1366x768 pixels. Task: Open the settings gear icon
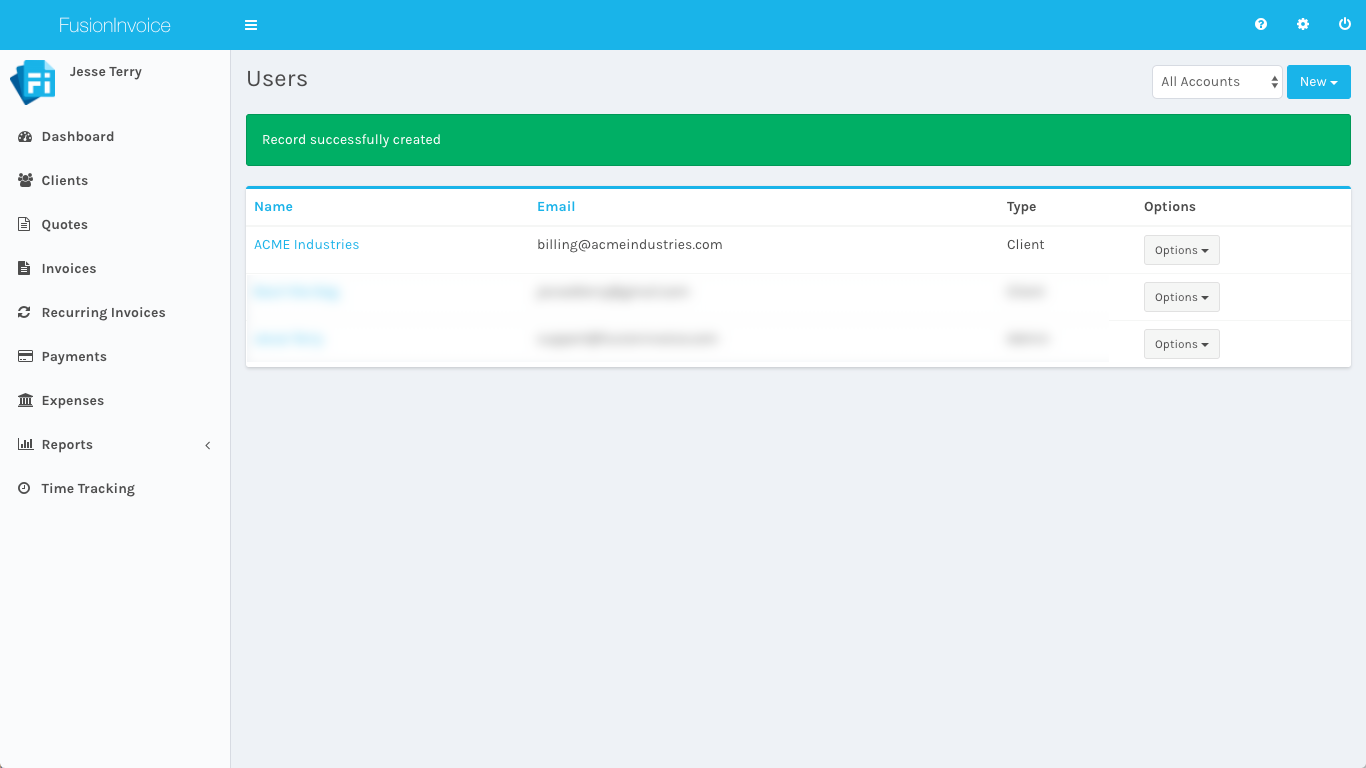pos(1303,25)
